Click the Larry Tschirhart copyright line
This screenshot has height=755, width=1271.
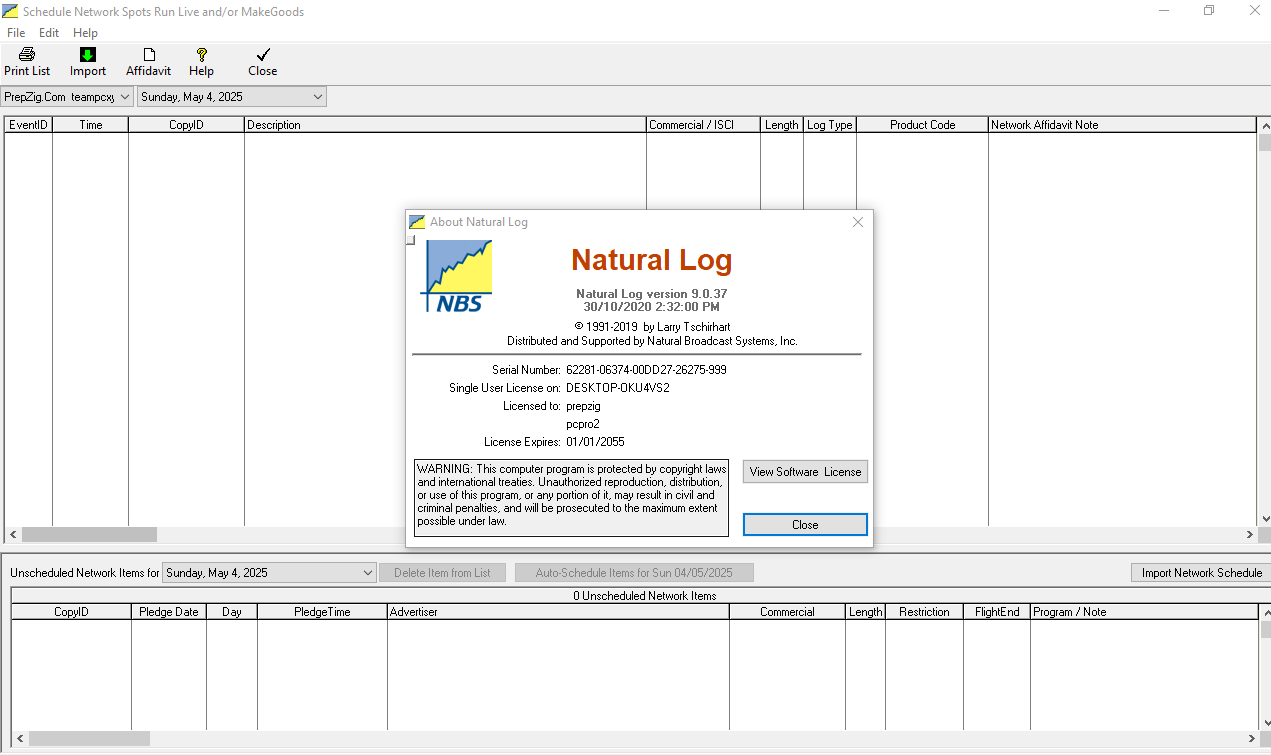[652, 327]
